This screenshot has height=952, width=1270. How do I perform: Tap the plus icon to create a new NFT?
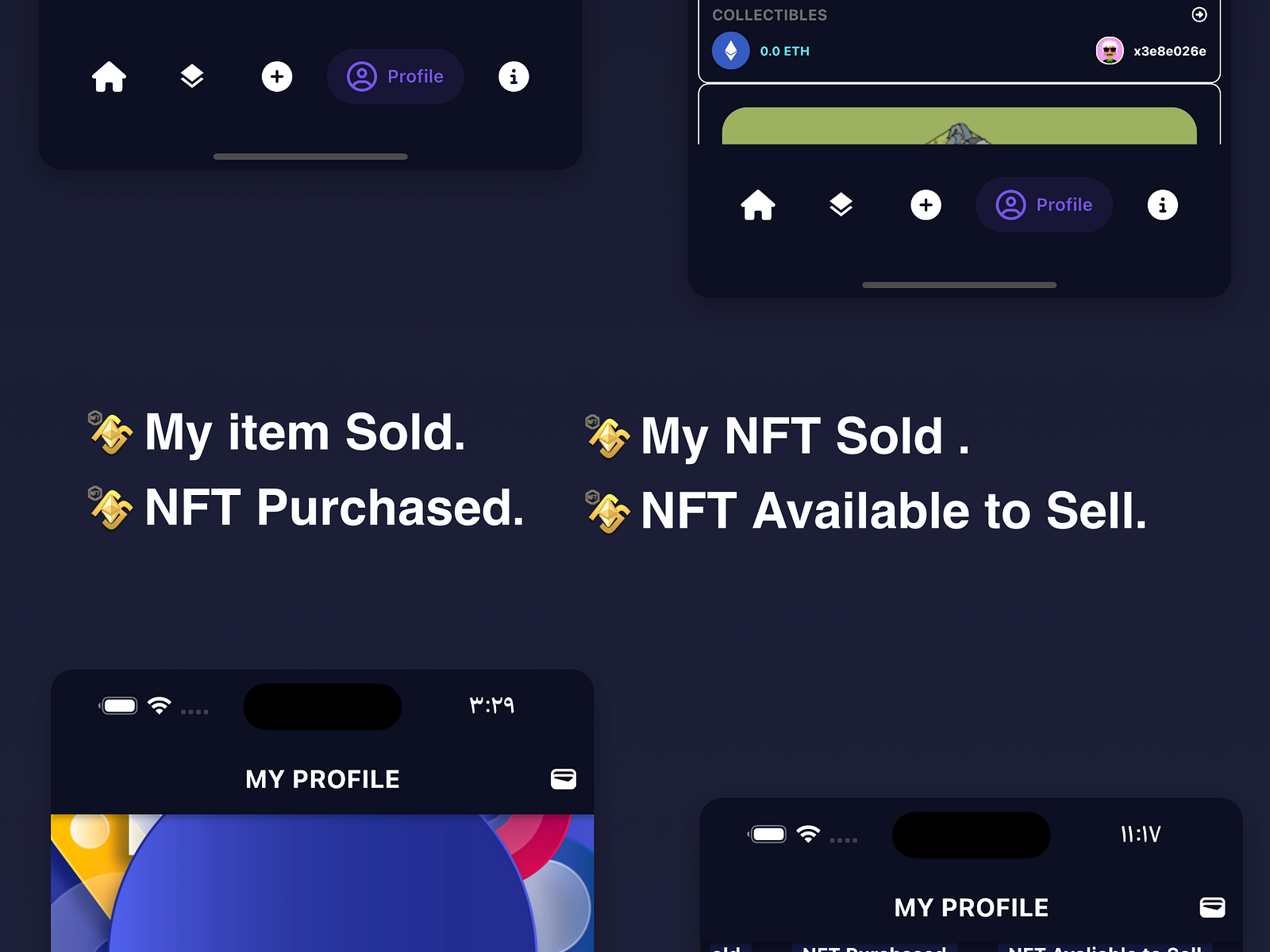tap(276, 76)
